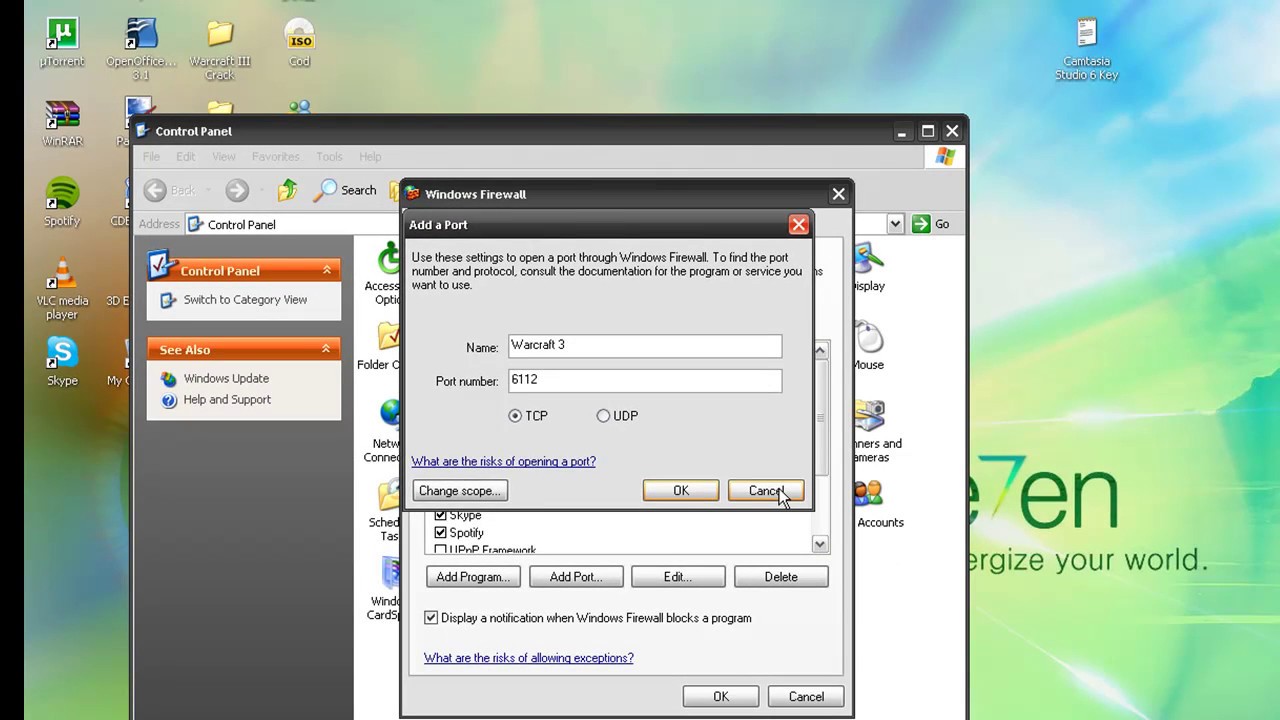Viewport: 1280px width, 720px height.
Task: Click the Help and Support icon
Action: pyautogui.click(x=169, y=400)
